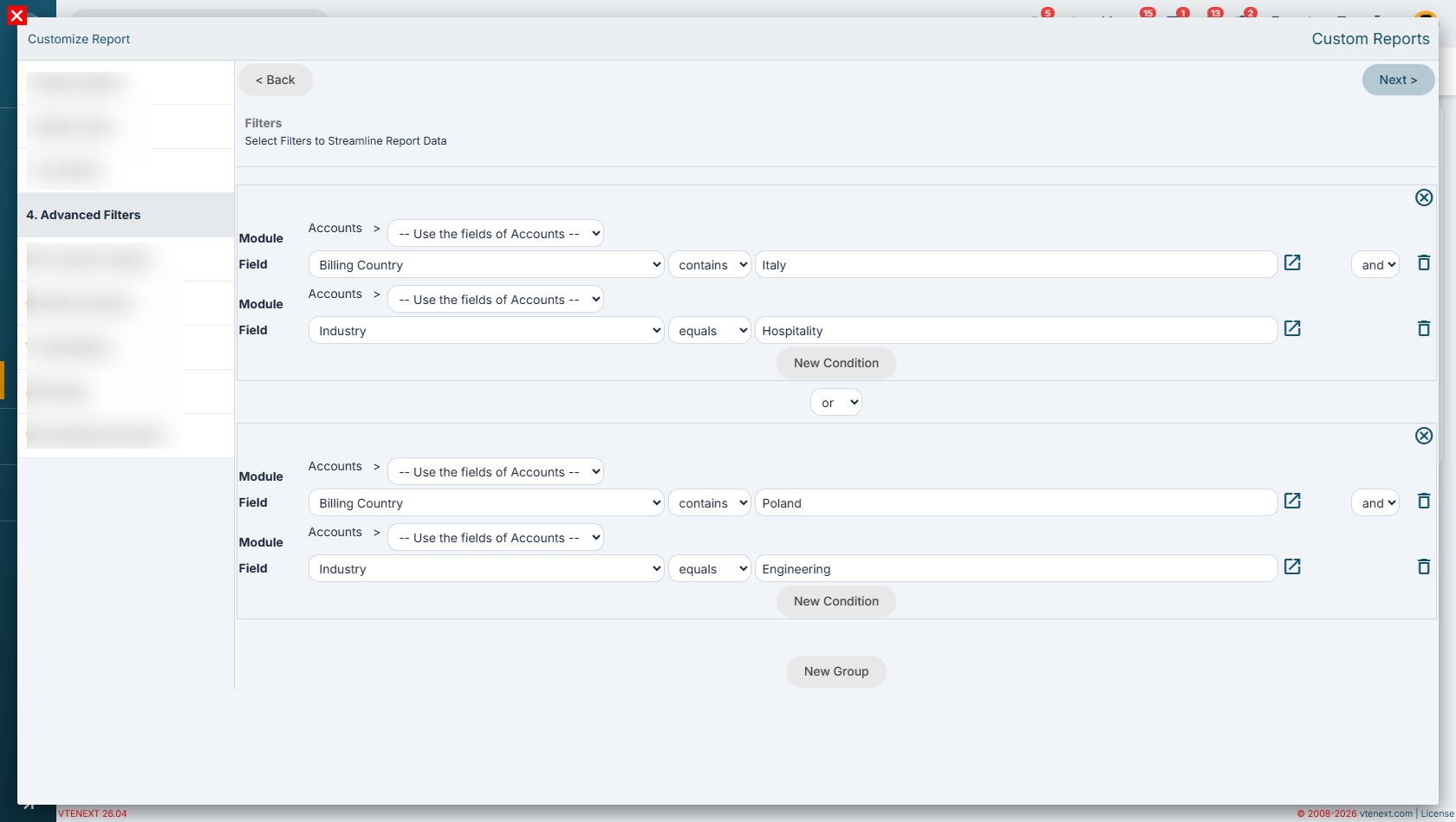Open the Billing Country field dropdown for Poland row
Viewport: 1456px width, 822px height.
pyautogui.click(x=486, y=503)
